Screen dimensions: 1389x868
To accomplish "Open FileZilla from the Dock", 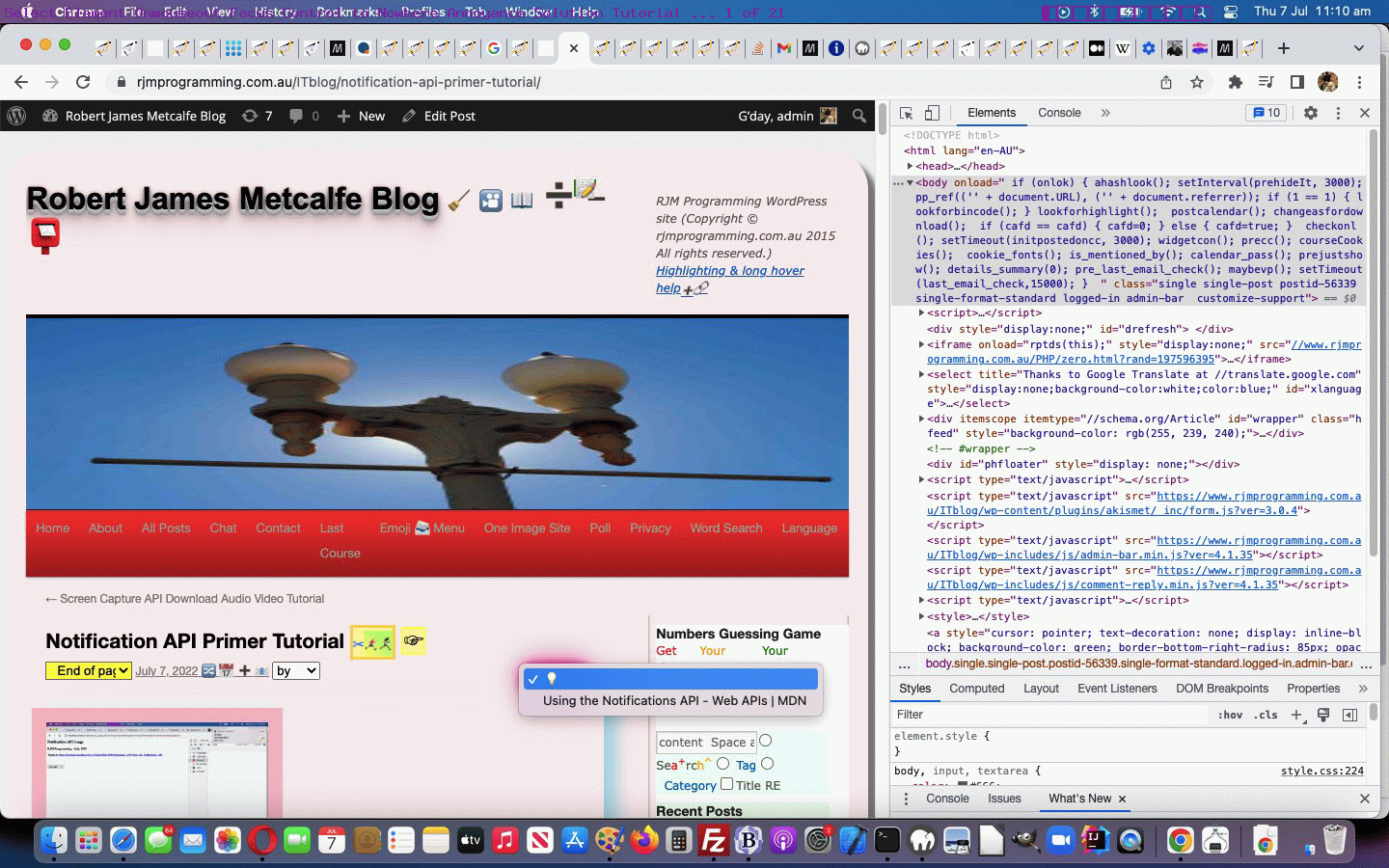I will pyautogui.click(x=714, y=840).
